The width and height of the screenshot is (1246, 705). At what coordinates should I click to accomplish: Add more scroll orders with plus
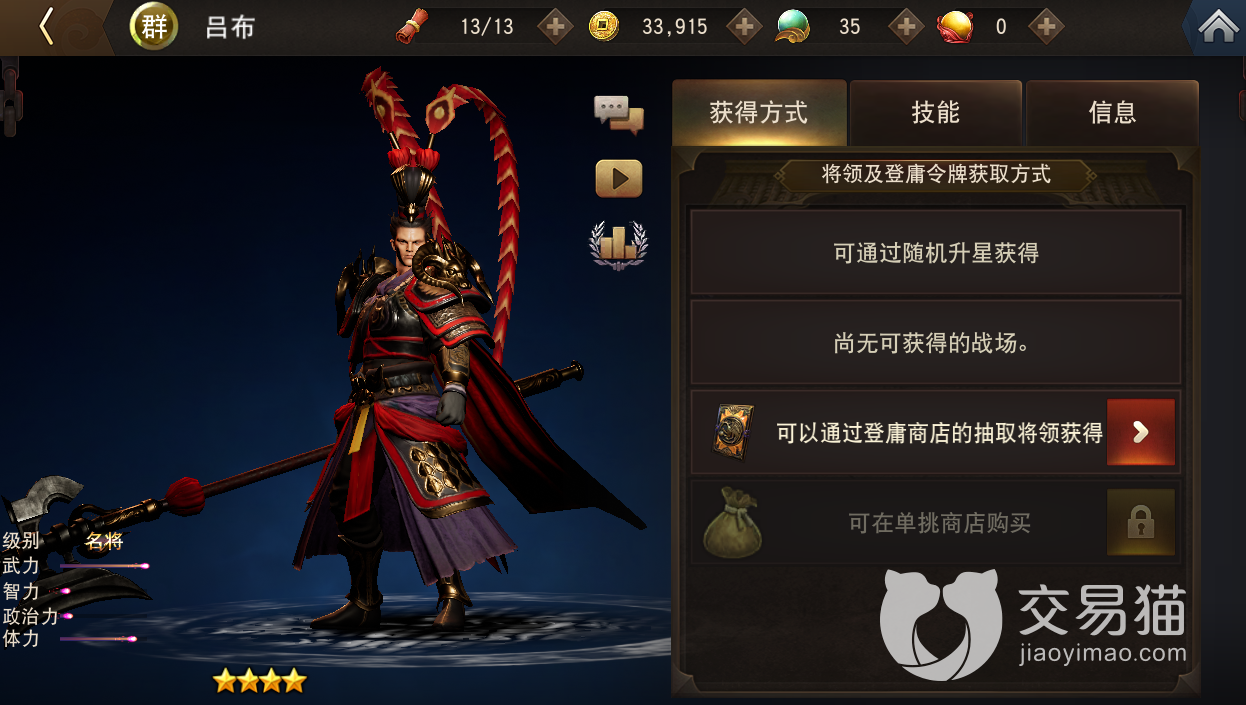point(555,27)
